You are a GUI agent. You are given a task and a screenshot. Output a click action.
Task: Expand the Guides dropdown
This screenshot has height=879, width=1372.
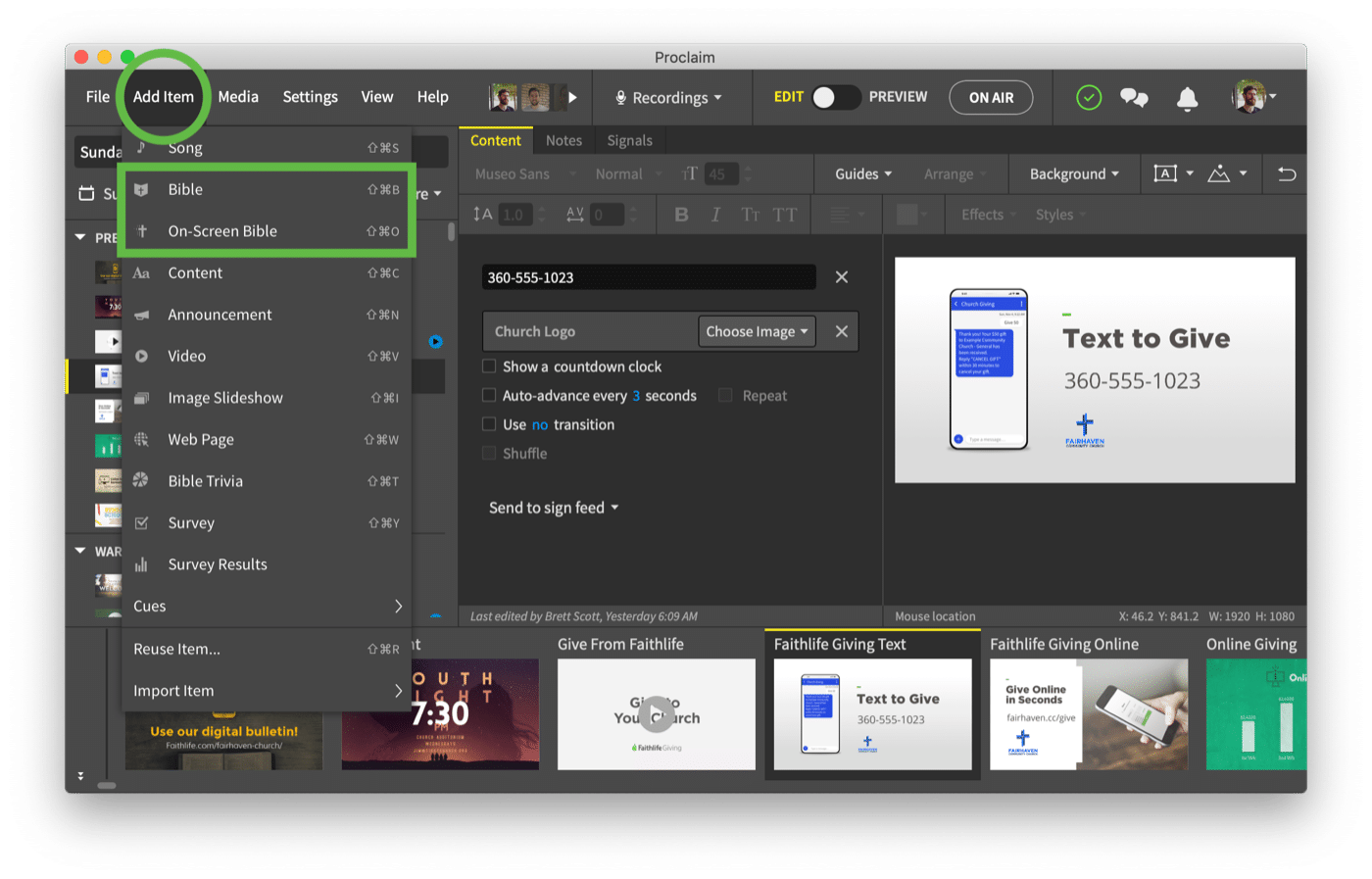coord(863,174)
